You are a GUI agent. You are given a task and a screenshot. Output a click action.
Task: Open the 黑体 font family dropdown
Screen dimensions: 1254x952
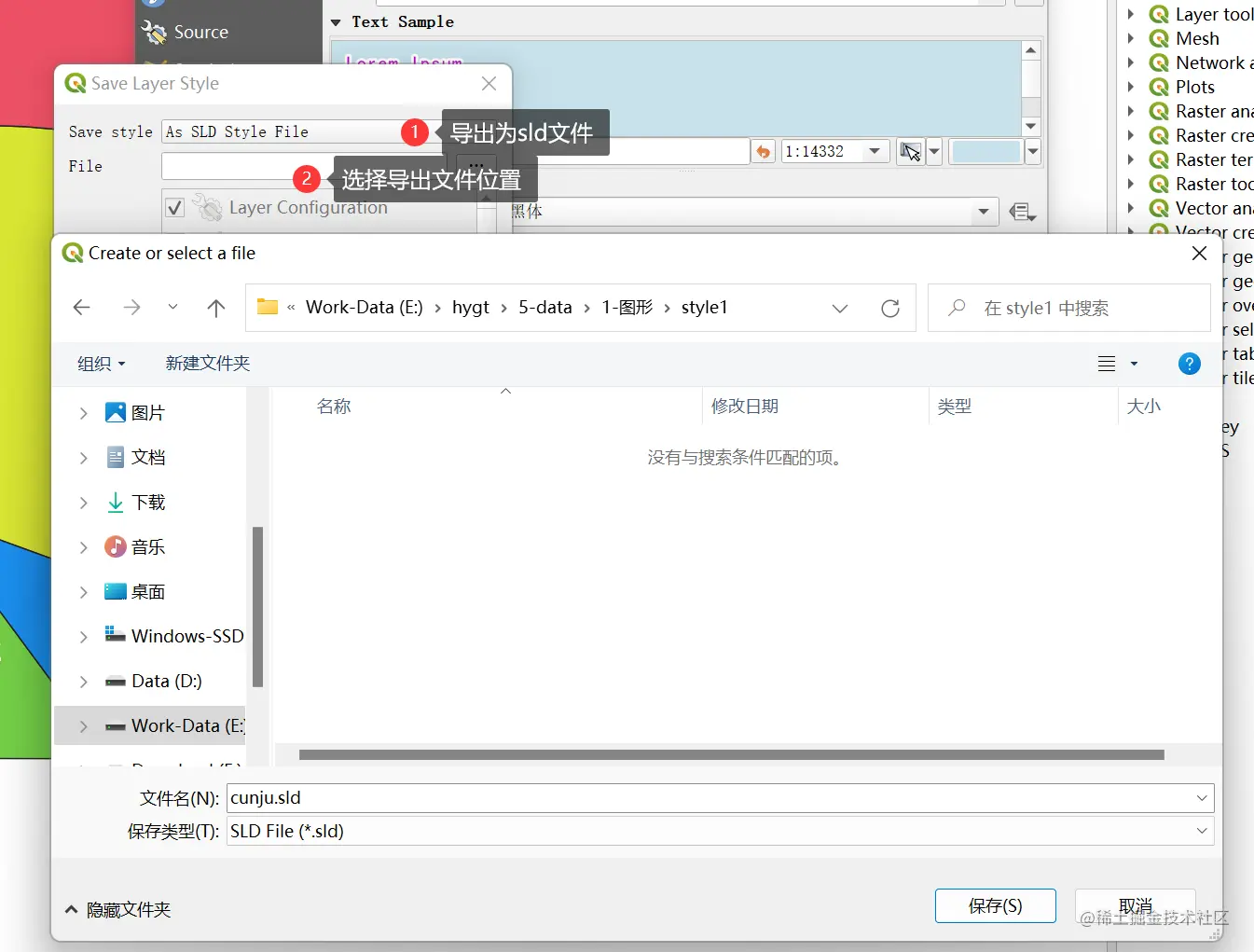pos(983,212)
